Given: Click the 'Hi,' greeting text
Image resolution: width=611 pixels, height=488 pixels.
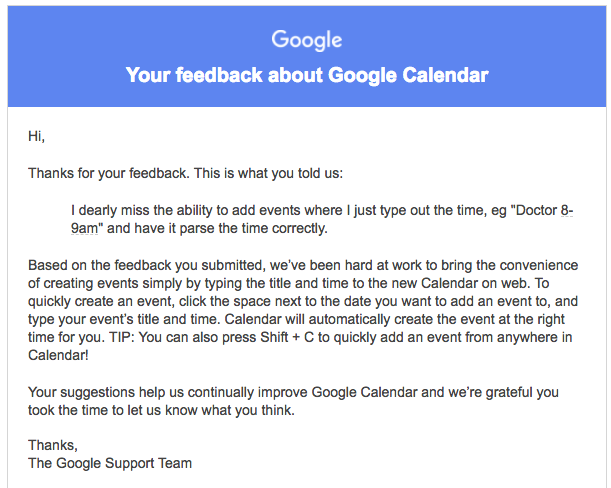Looking at the screenshot, I should click(x=36, y=136).
